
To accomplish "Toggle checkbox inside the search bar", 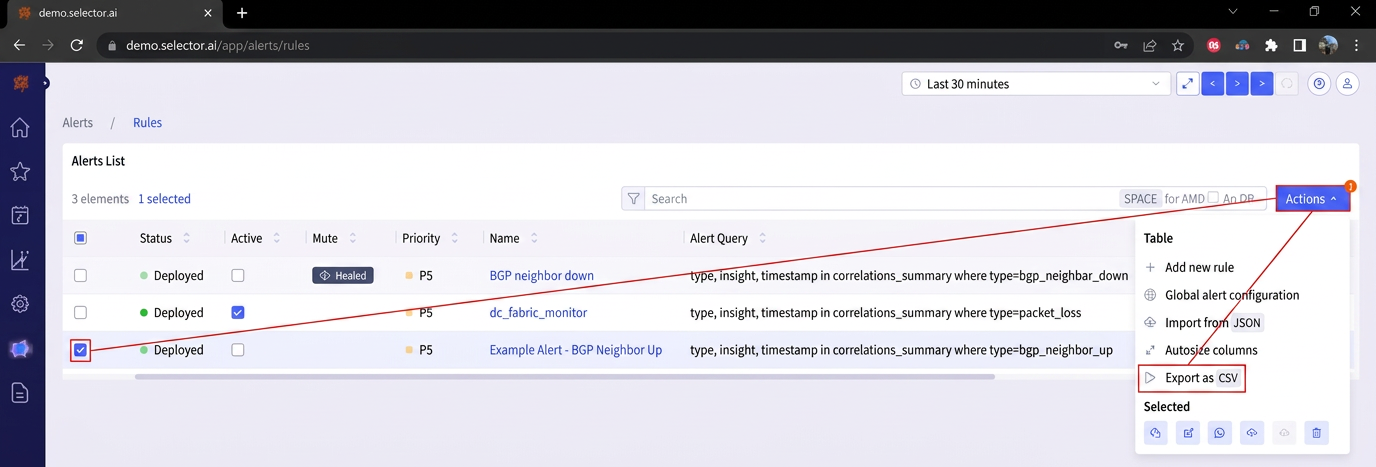I will point(1213,198).
